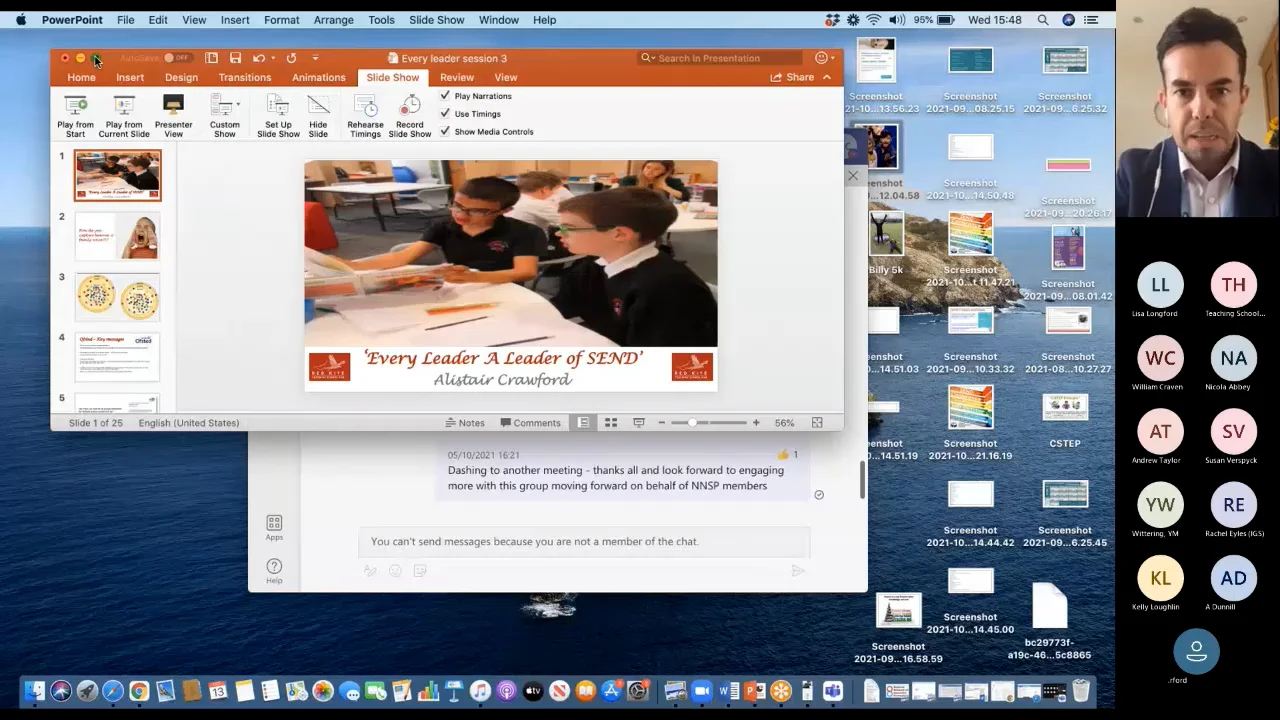Click Record Slide Show icon
Image resolution: width=1280 pixels, height=720 pixels.
click(409, 106)
